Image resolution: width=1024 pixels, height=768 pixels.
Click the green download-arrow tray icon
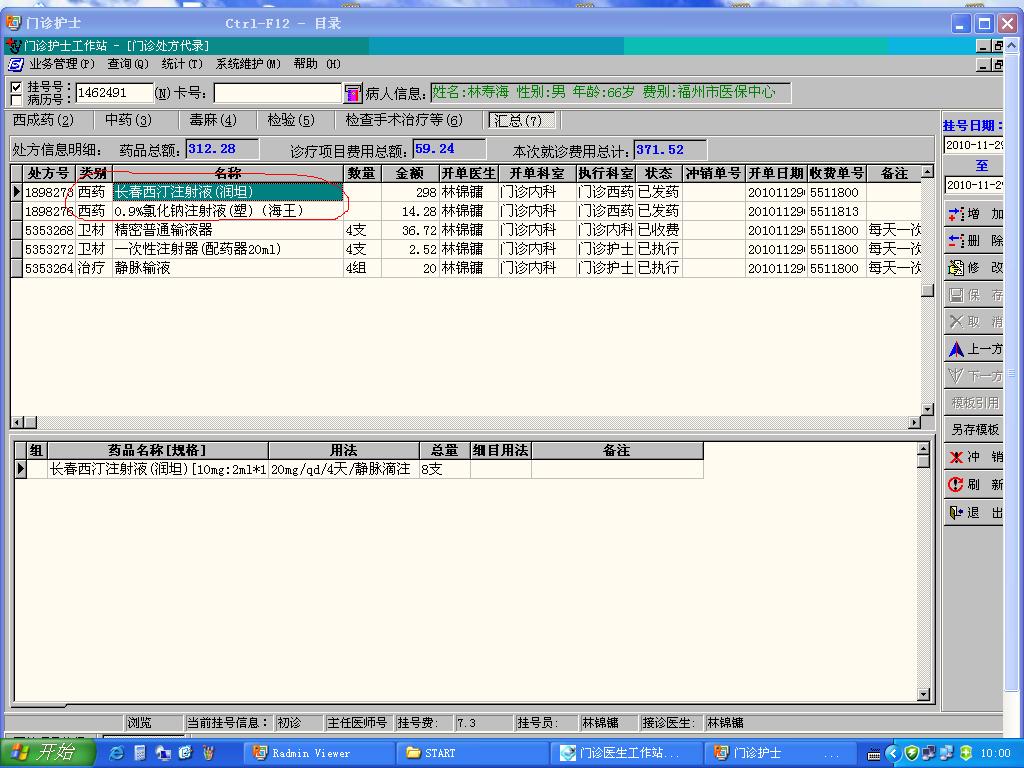(966, 753)
